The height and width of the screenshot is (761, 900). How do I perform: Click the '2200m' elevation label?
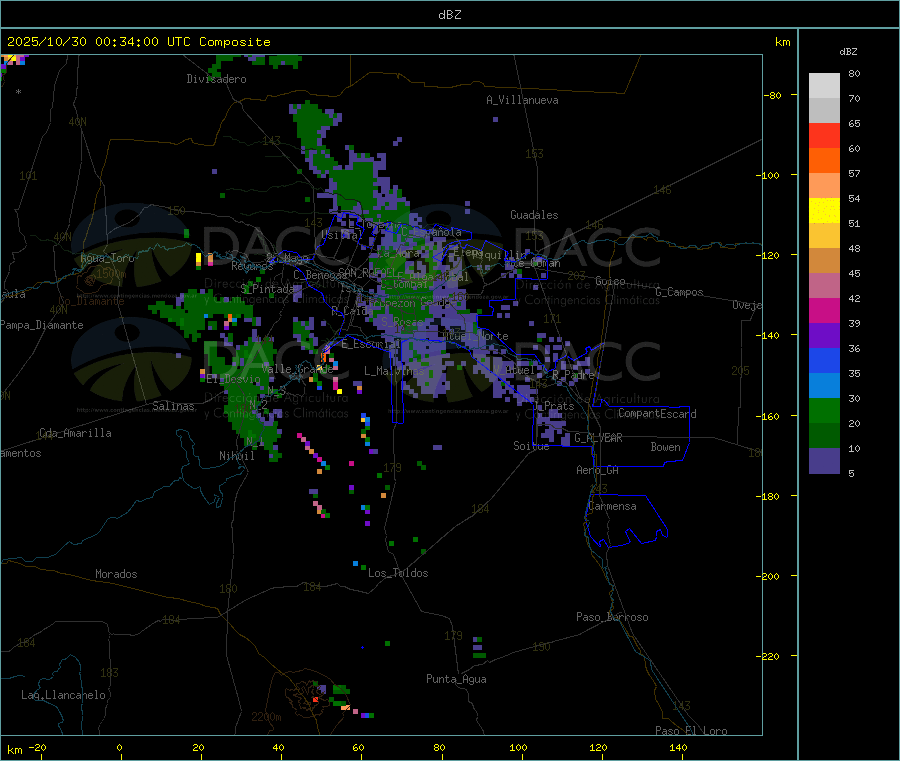pyautogui.click(x=266, y=717)
